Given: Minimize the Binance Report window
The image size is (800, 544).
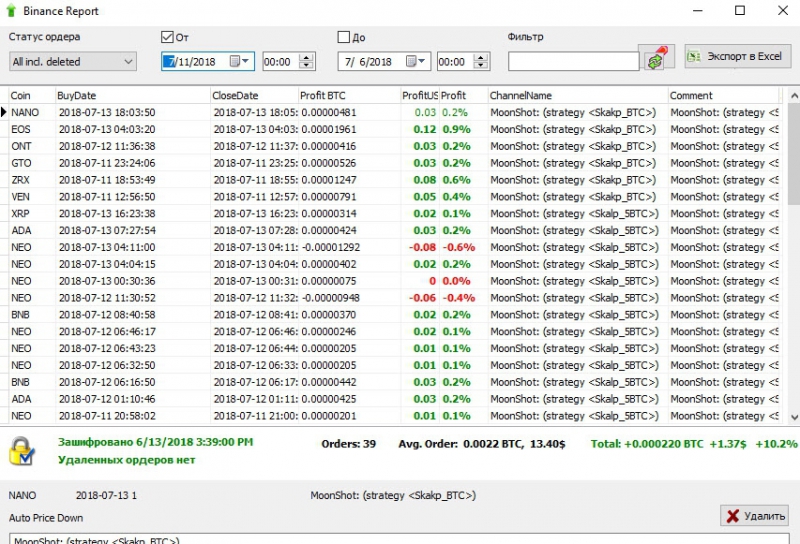Looking at the screenshot, I should [x=698, y=10].
